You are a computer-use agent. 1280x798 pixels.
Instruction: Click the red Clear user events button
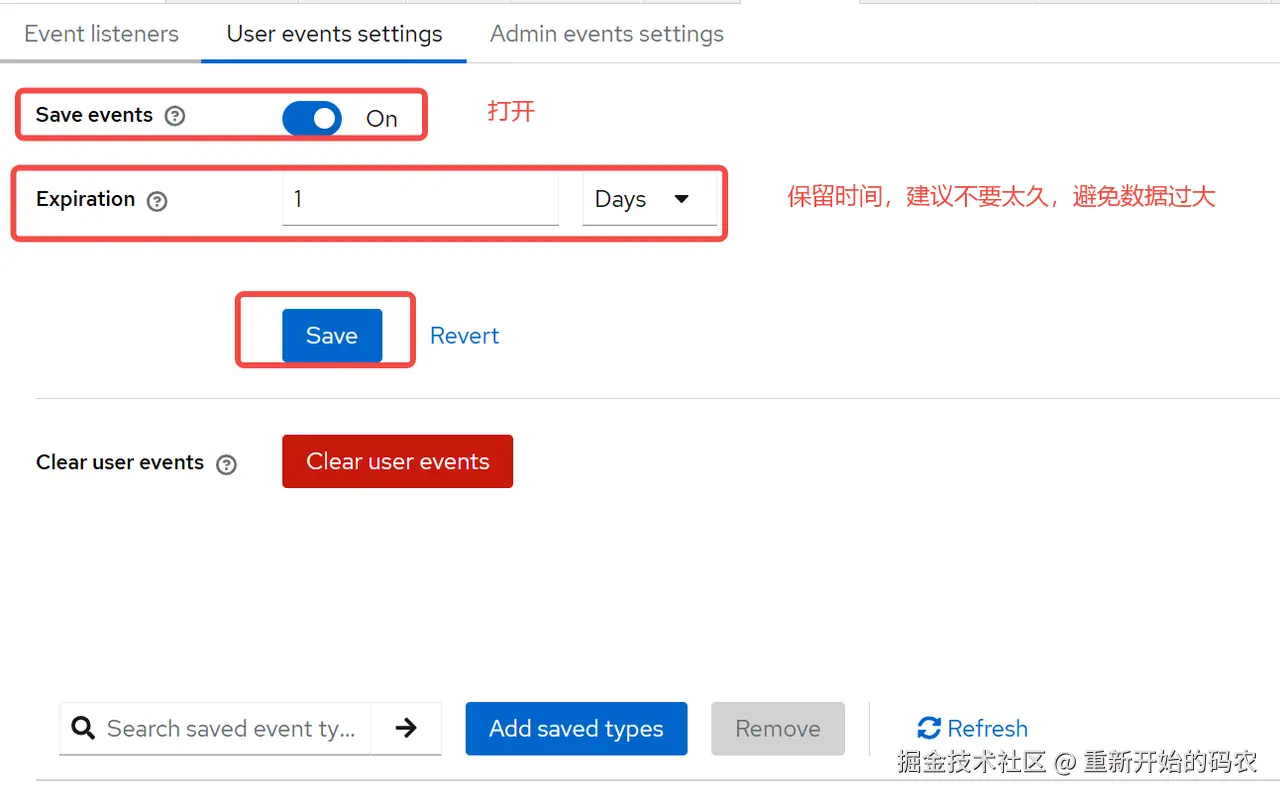[x=397, y=461]
